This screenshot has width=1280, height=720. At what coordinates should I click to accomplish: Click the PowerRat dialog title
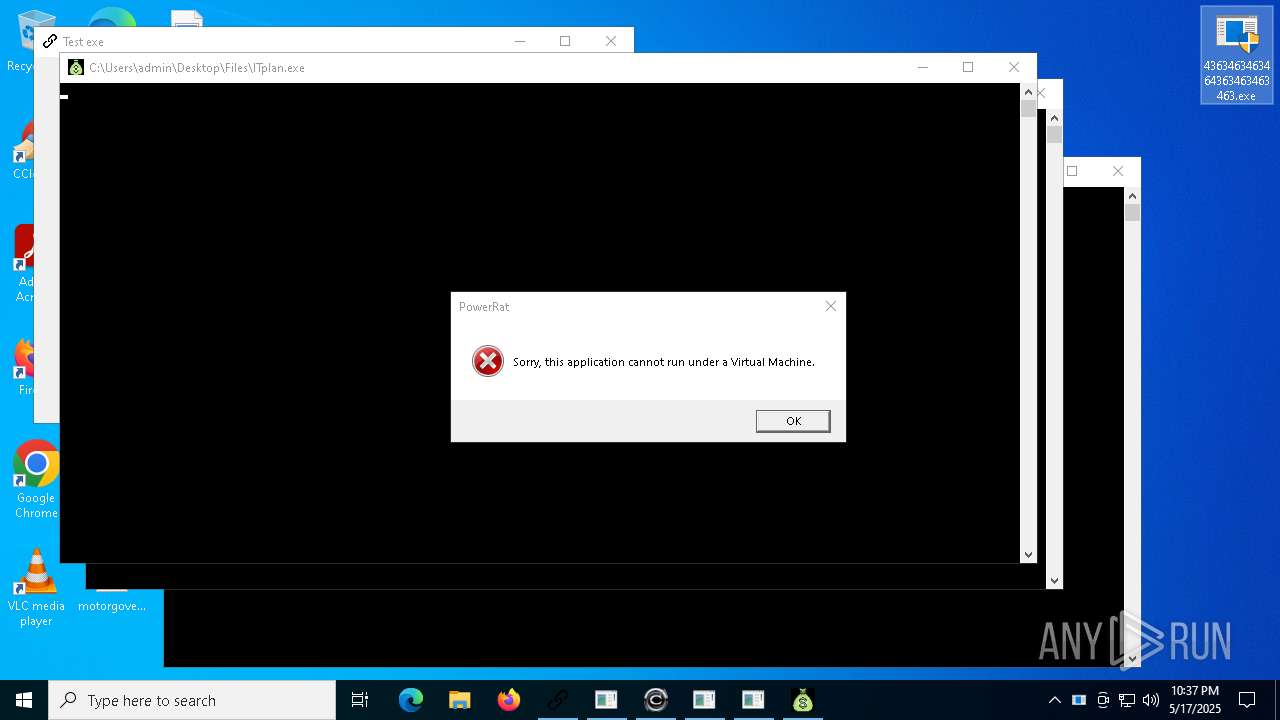(484, 307)
